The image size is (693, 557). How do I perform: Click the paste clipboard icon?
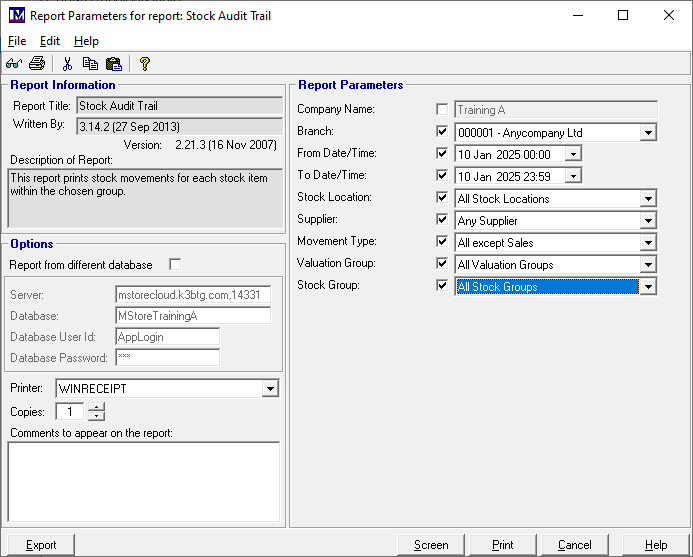point(114,64)
